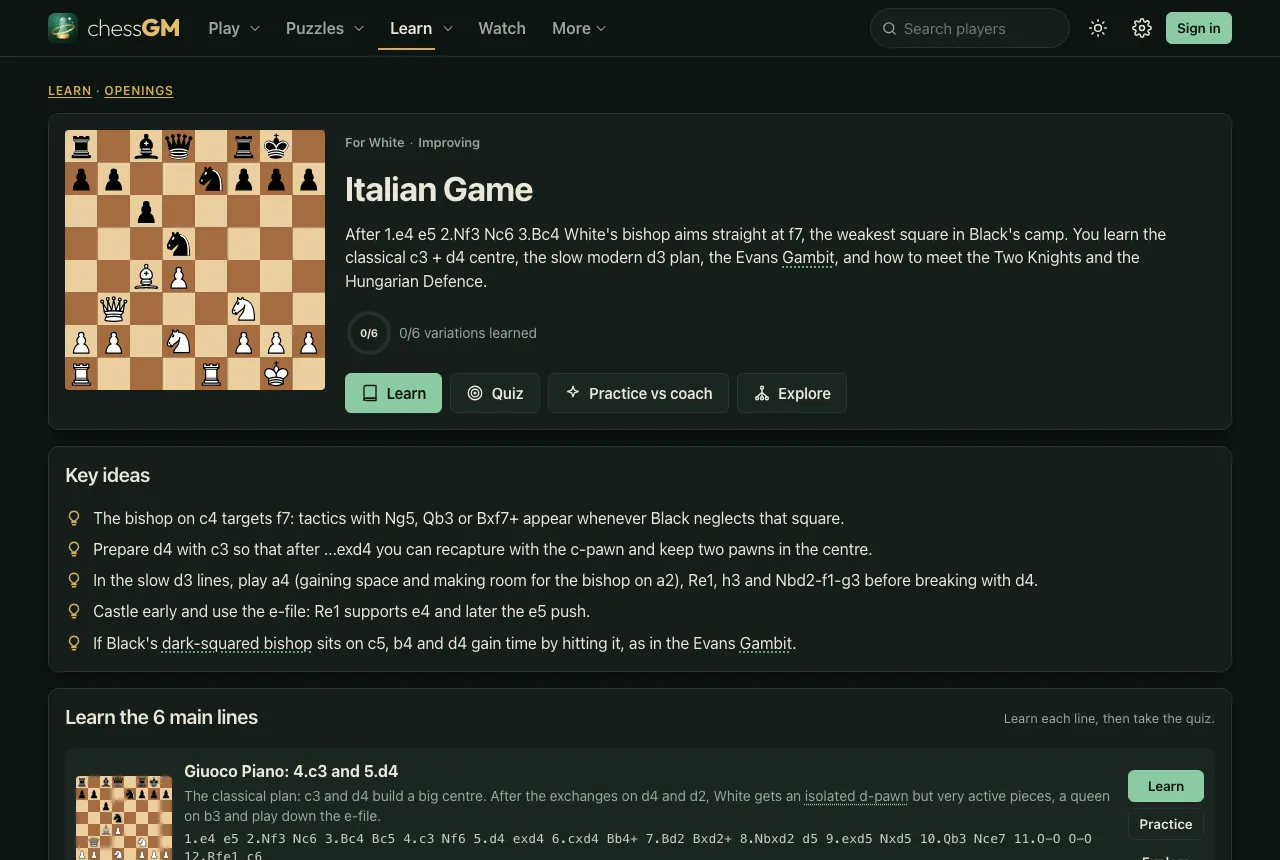Follow the LEARN breadcrumb link

click(70, 91)
